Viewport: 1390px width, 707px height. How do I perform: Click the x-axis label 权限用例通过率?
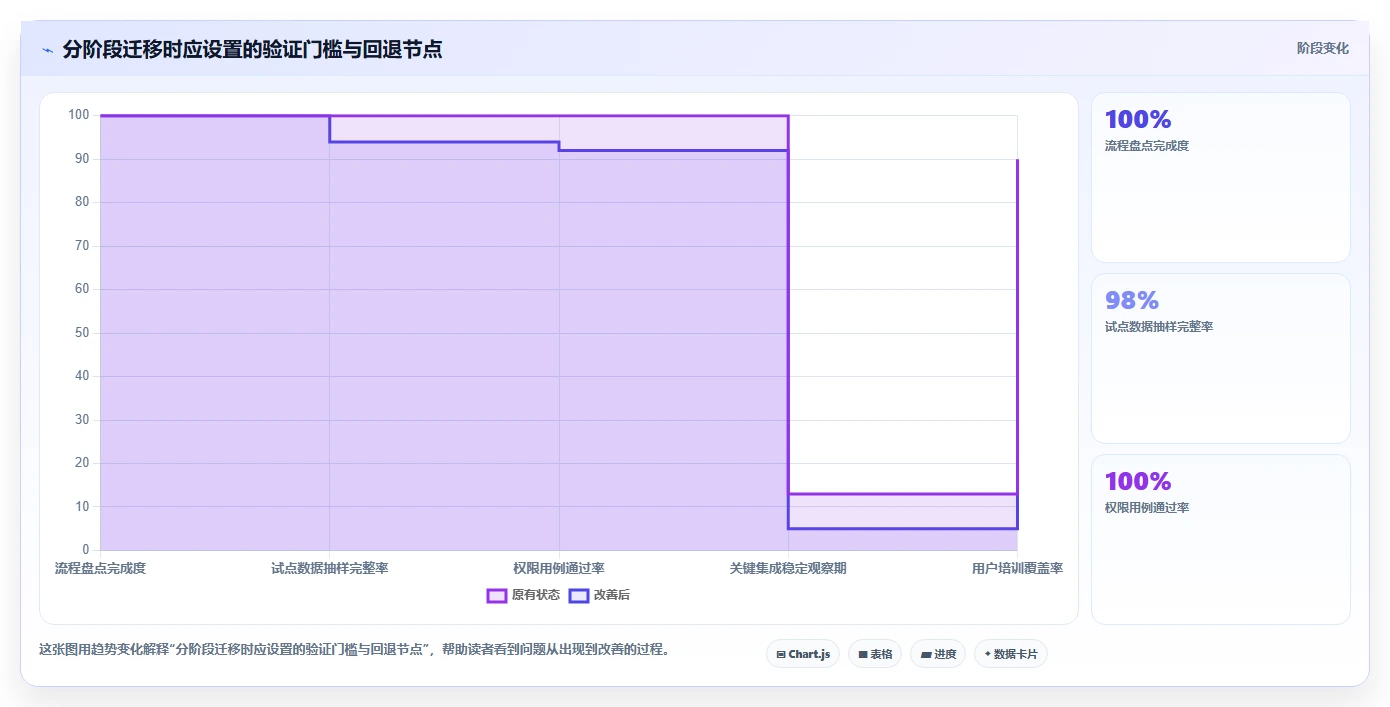(559, 568)
